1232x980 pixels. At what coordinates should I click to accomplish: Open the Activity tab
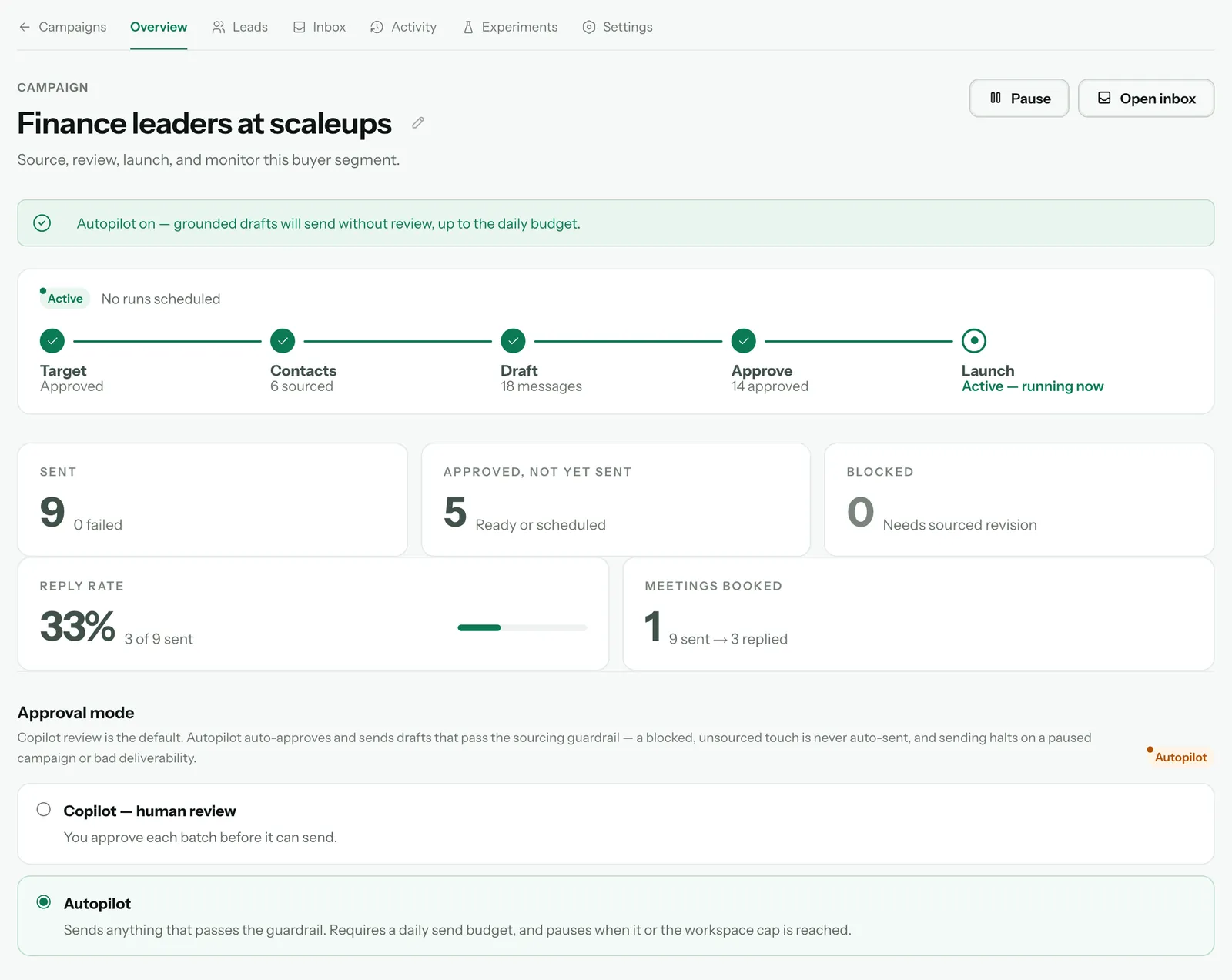tap(403, 27)
